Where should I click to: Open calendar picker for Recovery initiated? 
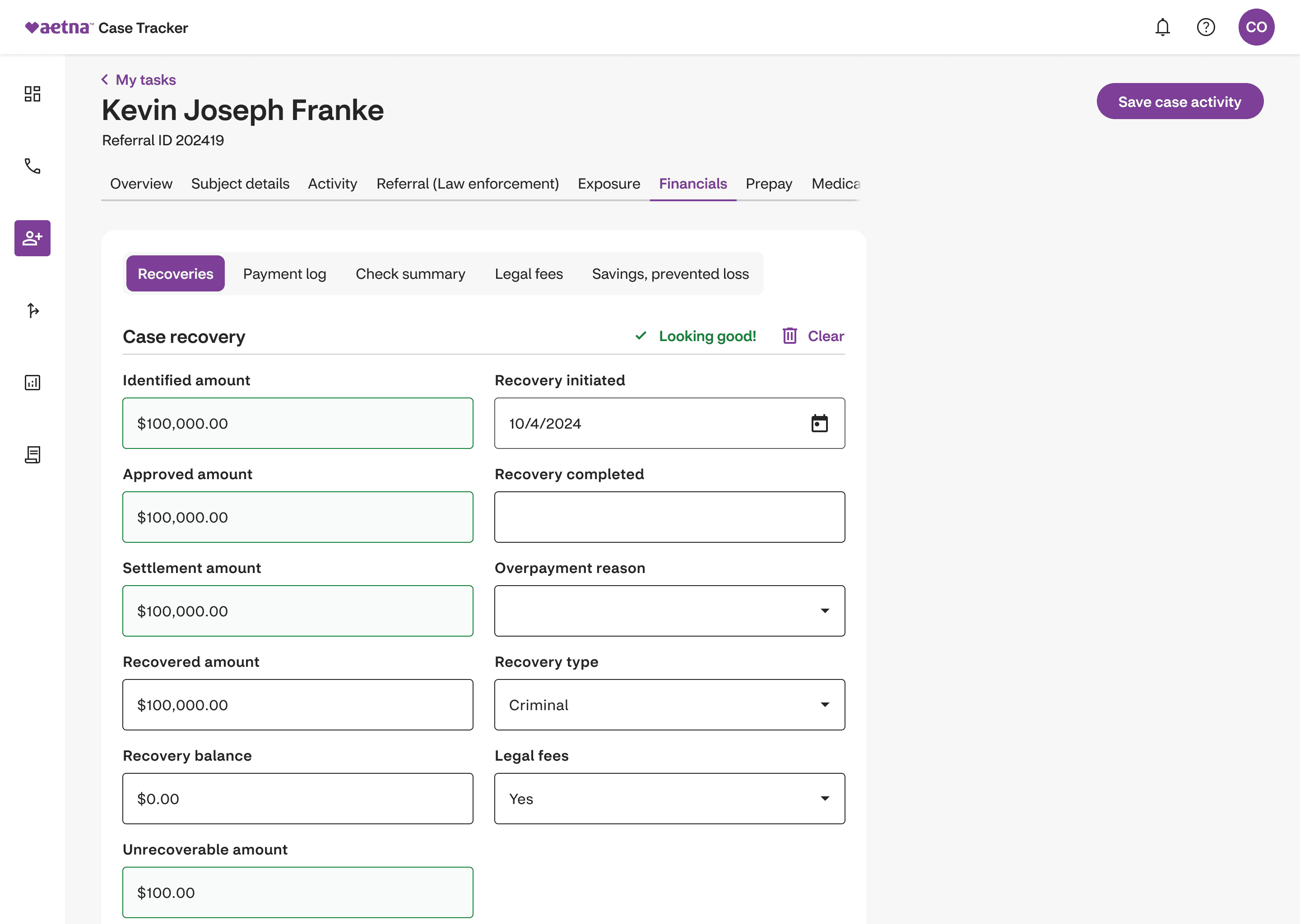[819, 423]
